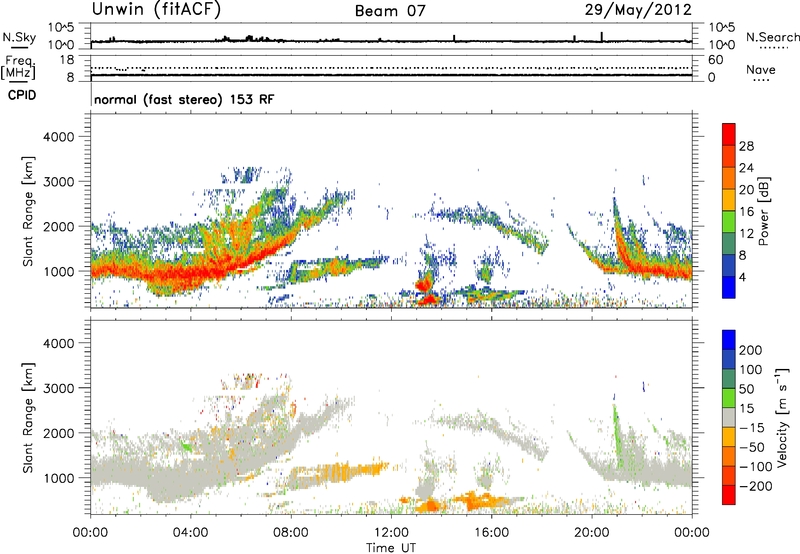Pick the Velocity segment between 100 and 200
This screenshot has width=800, height=554.
729,360
